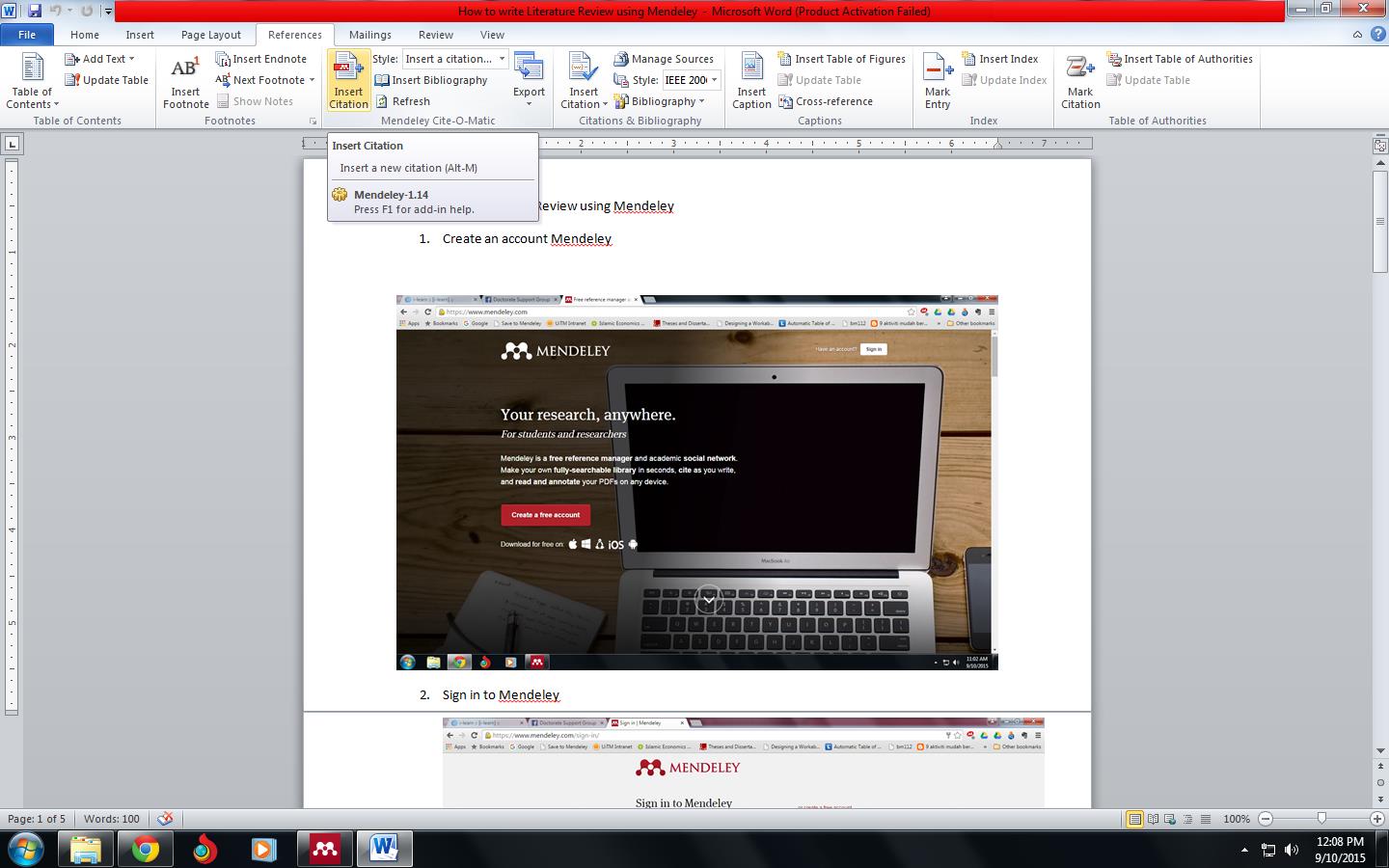The width and height of the screenshot is (1389, 868).
Task: Click Insert Table of Authorities
Action: (x=1180, y=59)
